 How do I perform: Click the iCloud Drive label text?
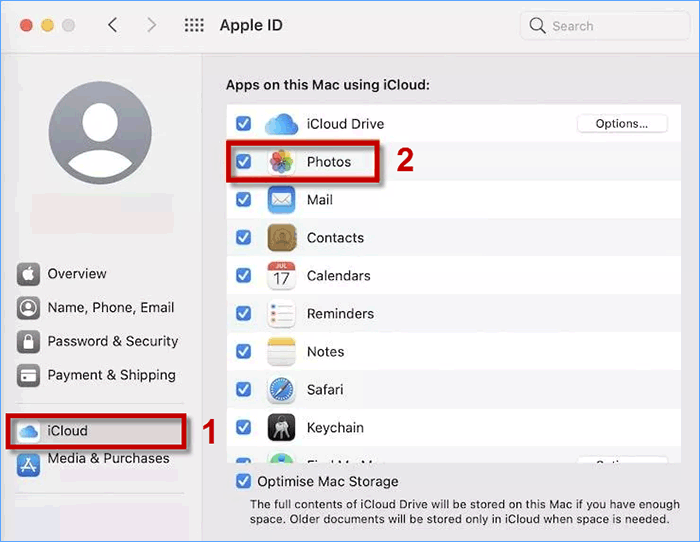(345, 124)
